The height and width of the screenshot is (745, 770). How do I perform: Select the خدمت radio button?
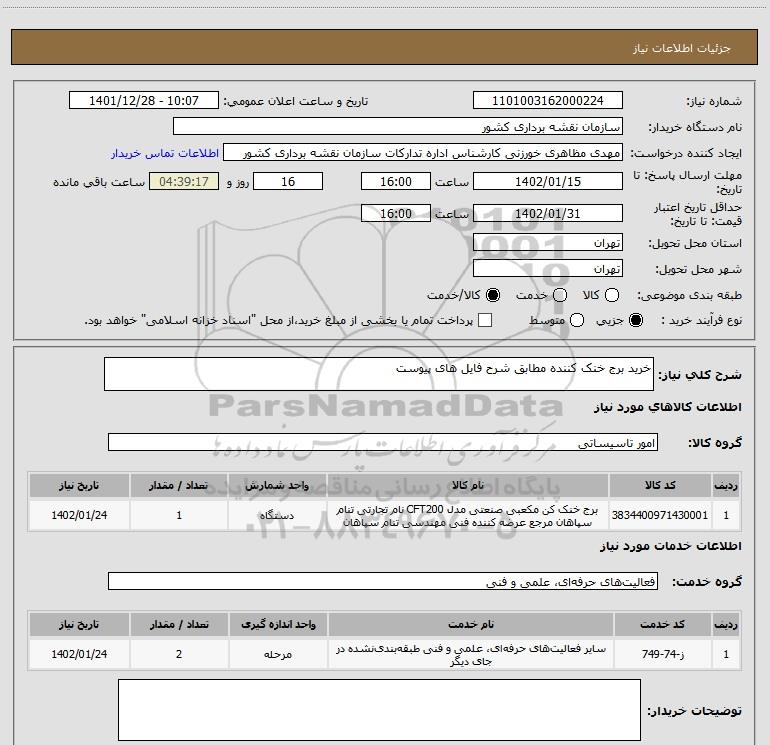tap(560, 295)
